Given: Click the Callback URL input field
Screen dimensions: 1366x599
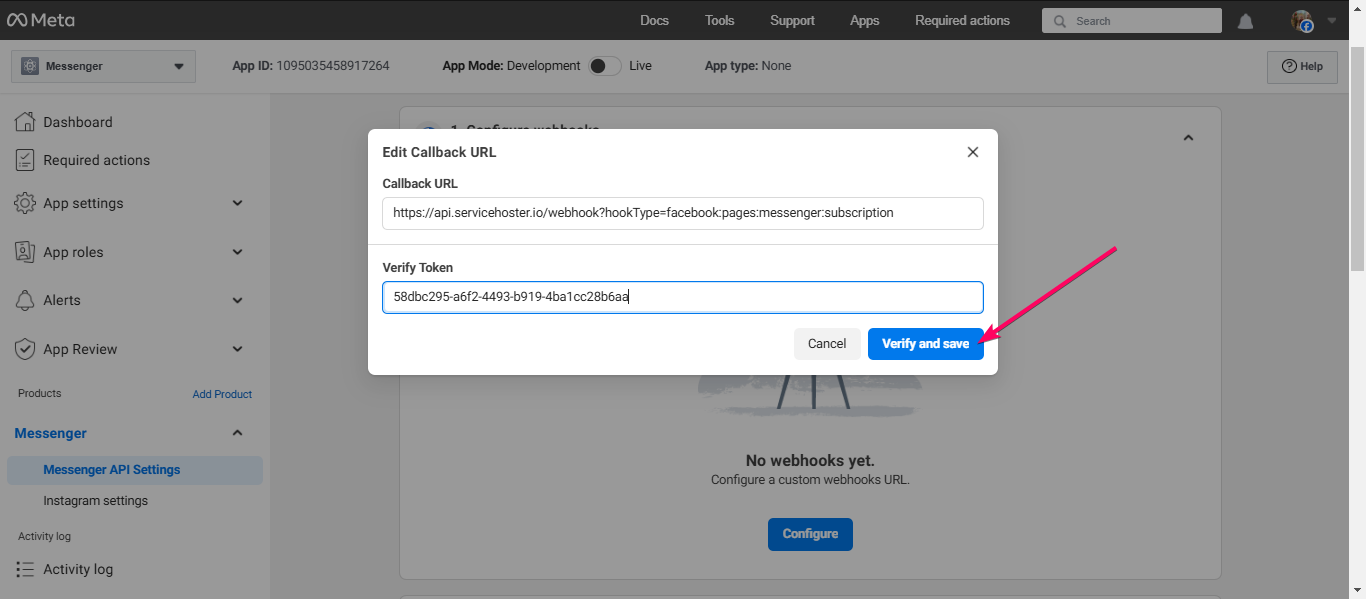Looking at the screenshot, I should pyautogui.click(x=683, y=213).
